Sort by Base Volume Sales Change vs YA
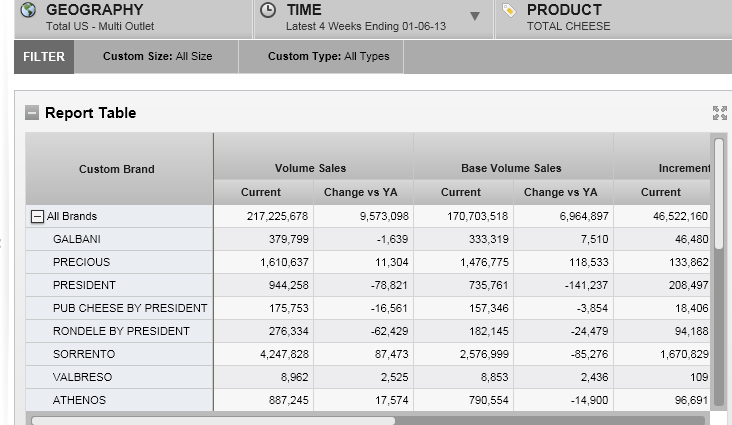The image size is (732, 425). pos(560,192)
